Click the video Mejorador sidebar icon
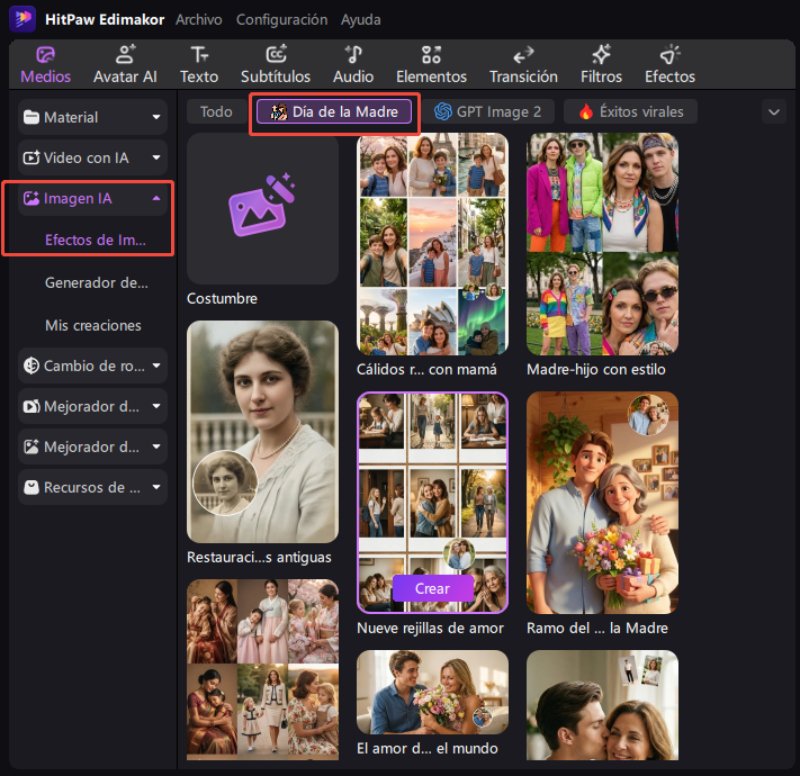This screenshot has width=800, height=776. click(31, 407)
